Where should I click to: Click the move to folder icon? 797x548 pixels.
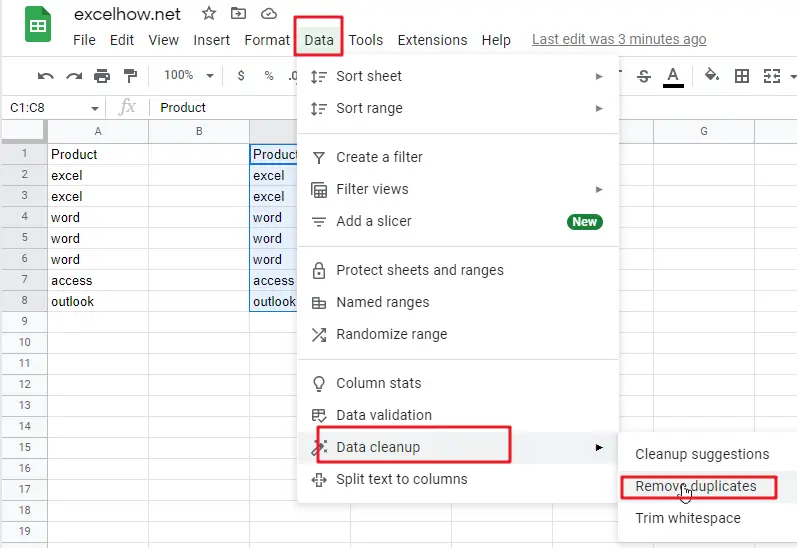point(238,13)
